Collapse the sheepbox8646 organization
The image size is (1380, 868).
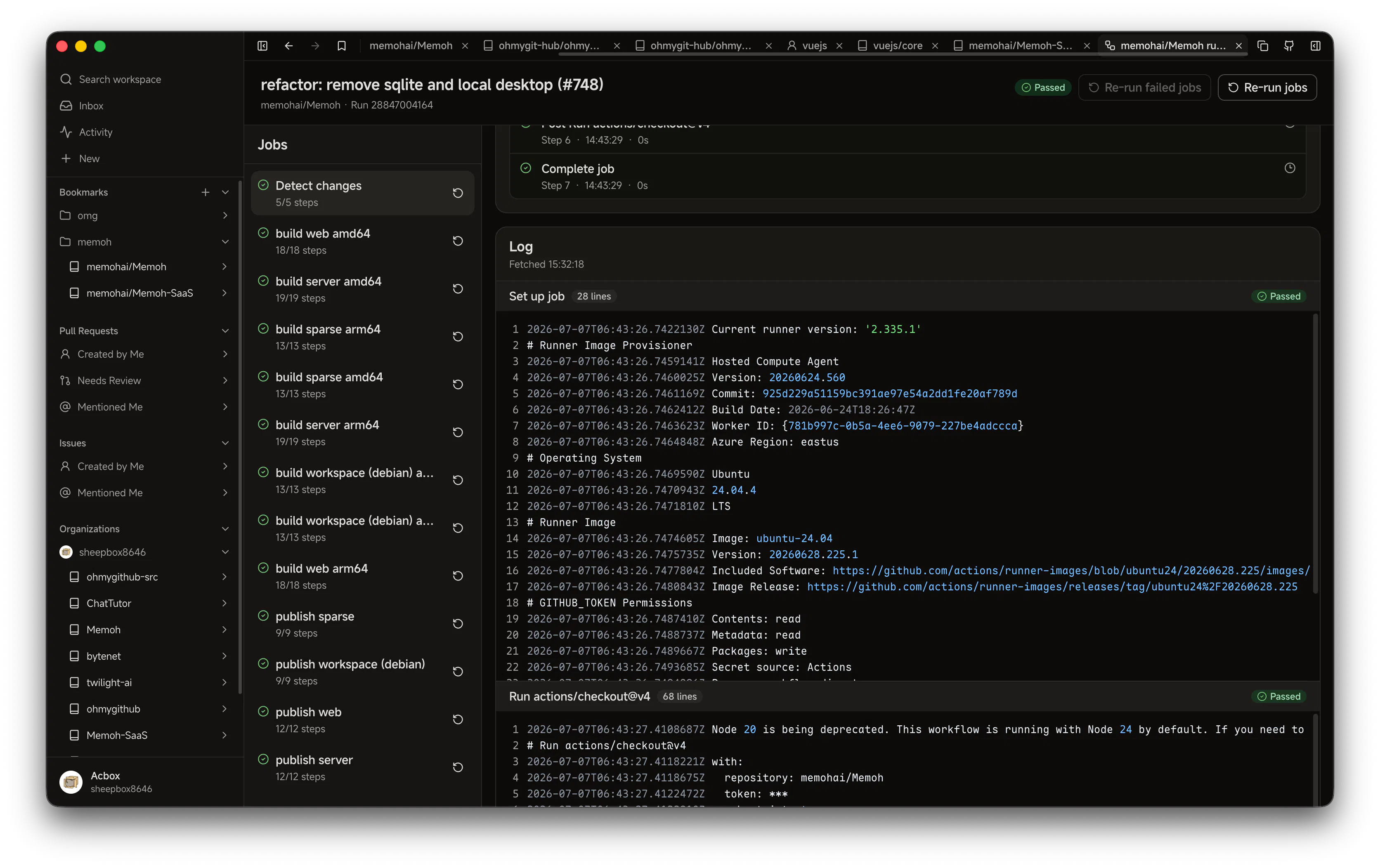[225, 552]
